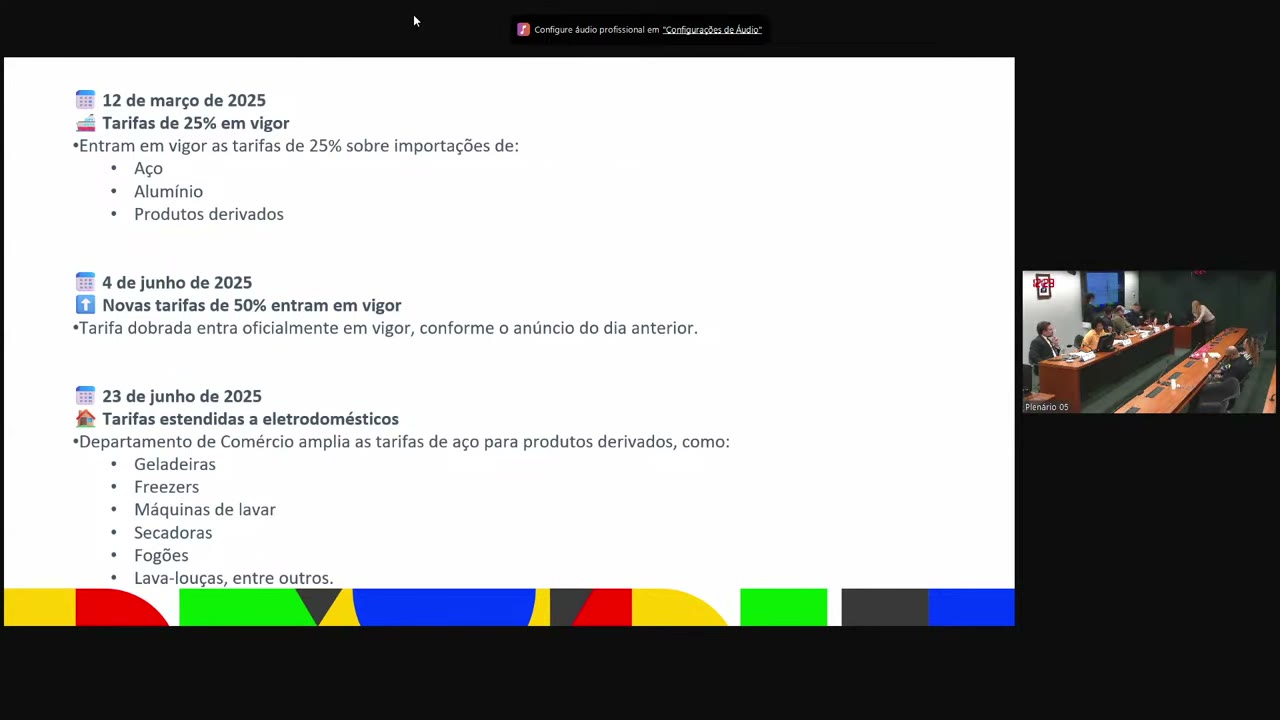Open the "Configurações de Áudio" link
The width and height of the screenshot is (1280, 720).
click(712, 30)
